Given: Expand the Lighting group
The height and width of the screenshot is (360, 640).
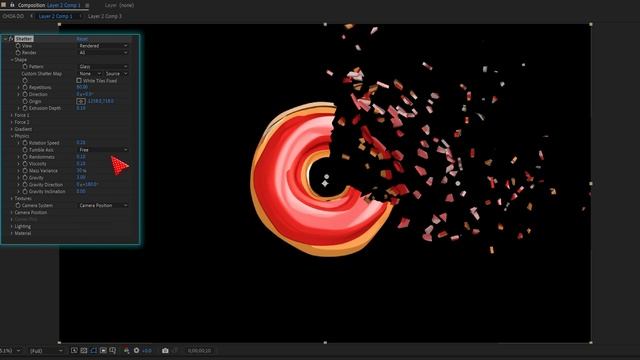Looking at the screenshot, I should point(12,227).
